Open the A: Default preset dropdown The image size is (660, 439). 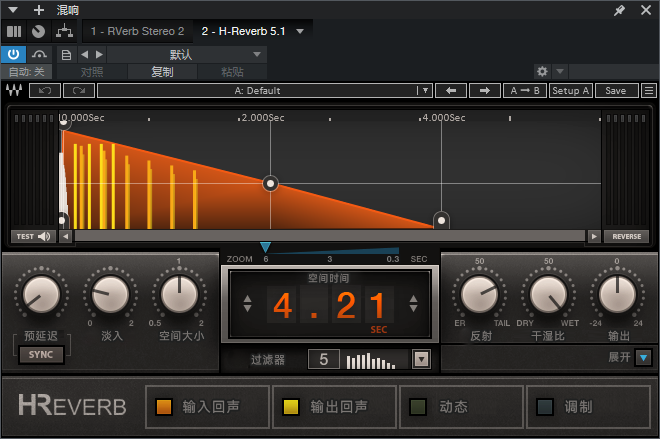click(265, 90)
